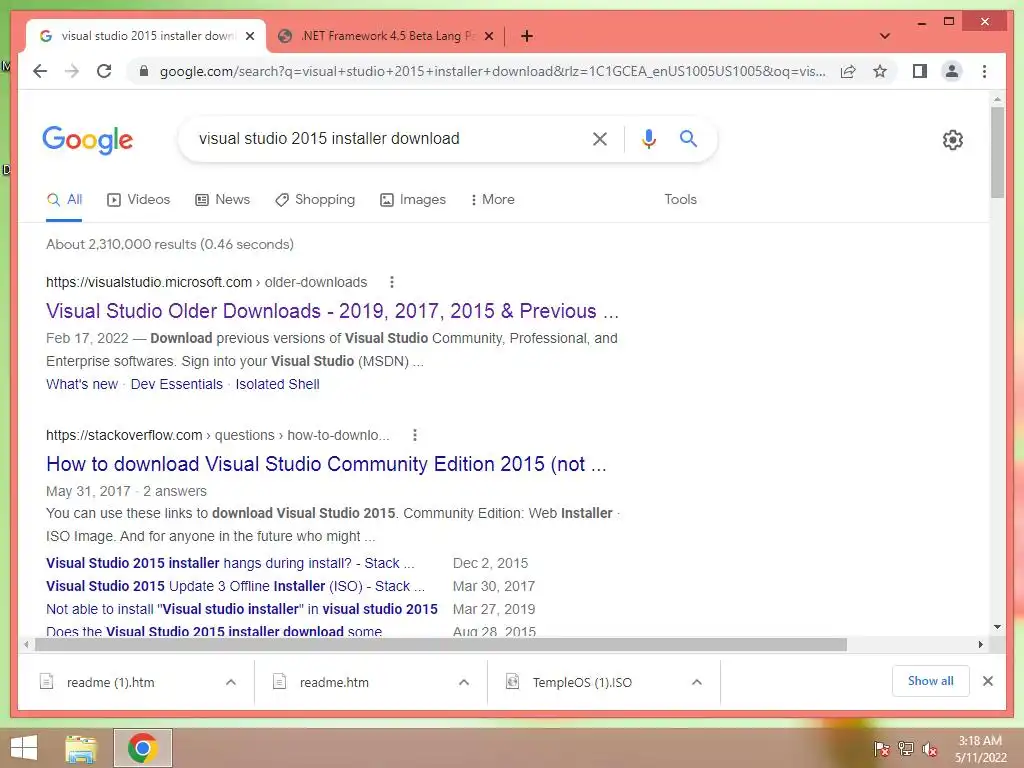Viewport: 1024px width, 768px height.
Task: Switch to Images results
Action: (413, 199)
